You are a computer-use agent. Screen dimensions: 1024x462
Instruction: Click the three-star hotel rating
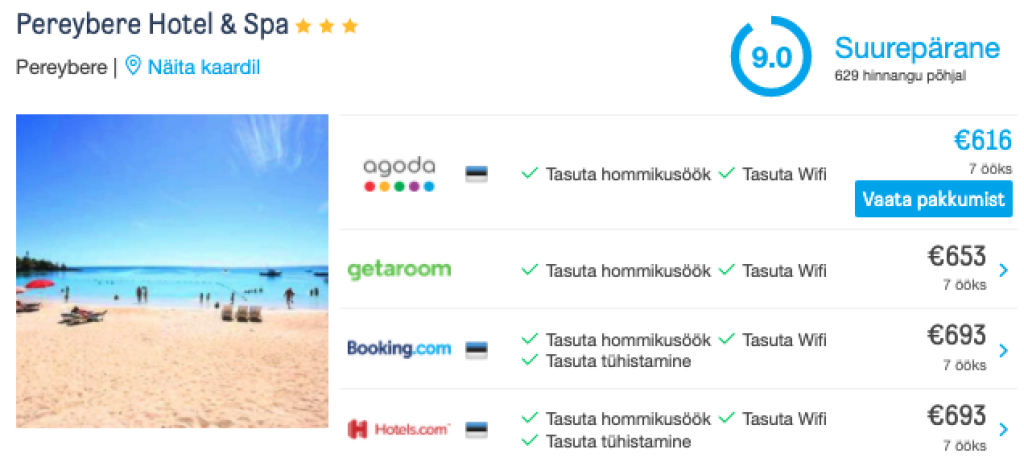326,27
